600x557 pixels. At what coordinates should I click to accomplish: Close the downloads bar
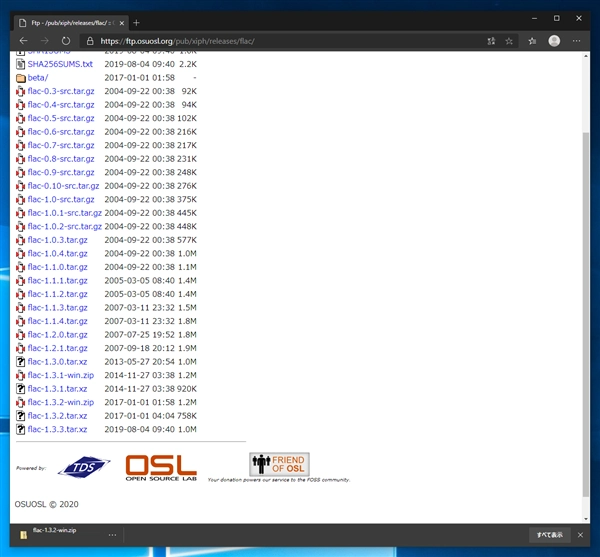[580, 535]
